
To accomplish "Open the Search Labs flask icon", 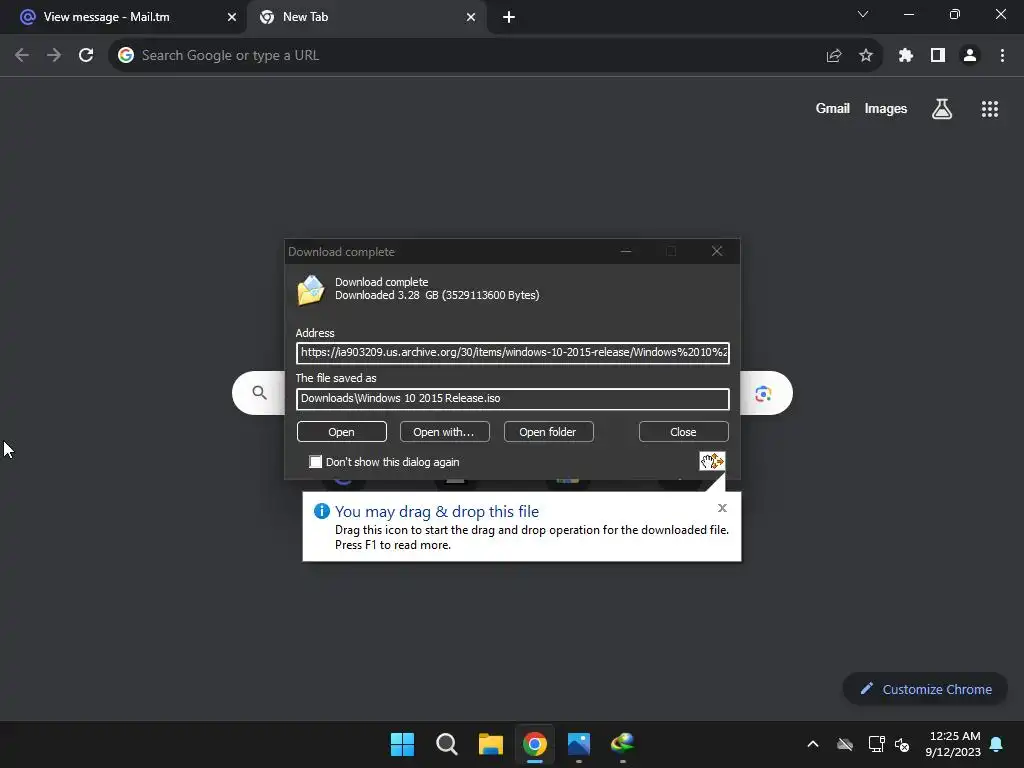I will pos(942,109).
